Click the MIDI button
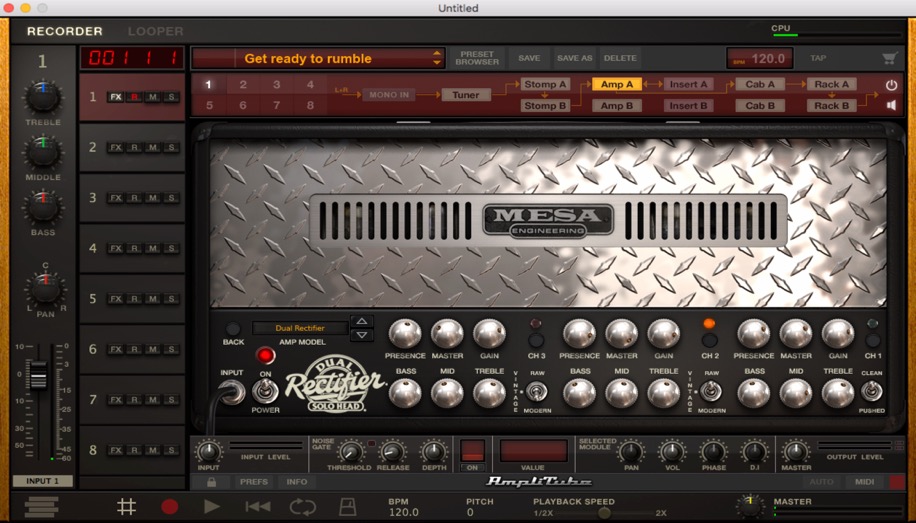Image resolution: width=916 pixels, height=523 pixels. click(x=865, y=482)
